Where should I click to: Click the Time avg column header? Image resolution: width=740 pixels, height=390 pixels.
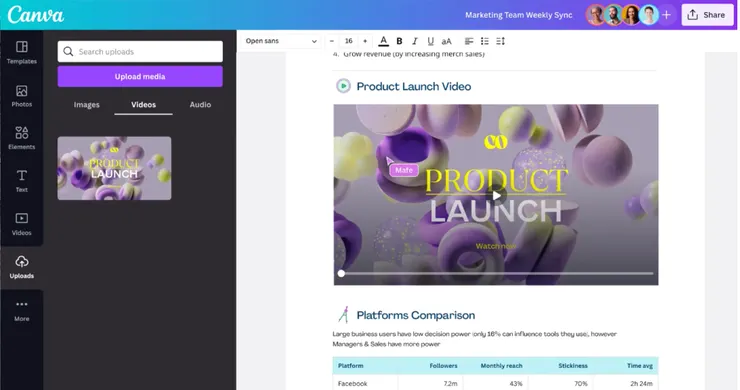coord(639,366)
